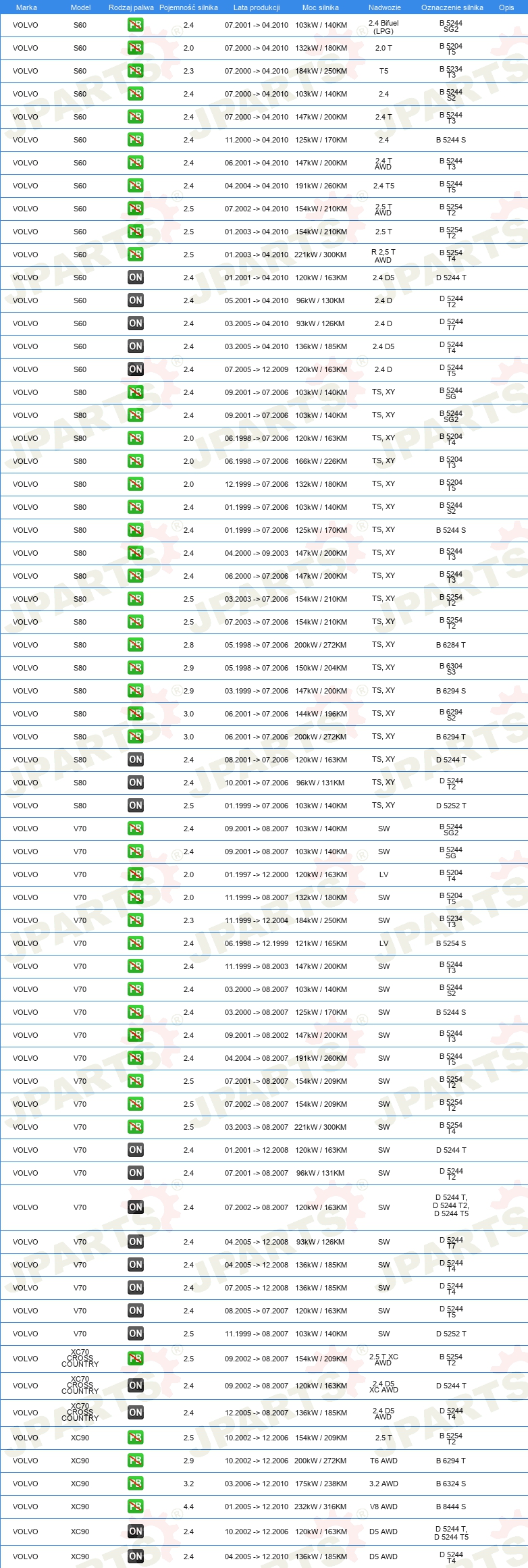The width and height of the screenshot is (528, 1568).
Task: Click the 2.4 D5 XC AWD body cell
Action: click(x=384, y=1386)
